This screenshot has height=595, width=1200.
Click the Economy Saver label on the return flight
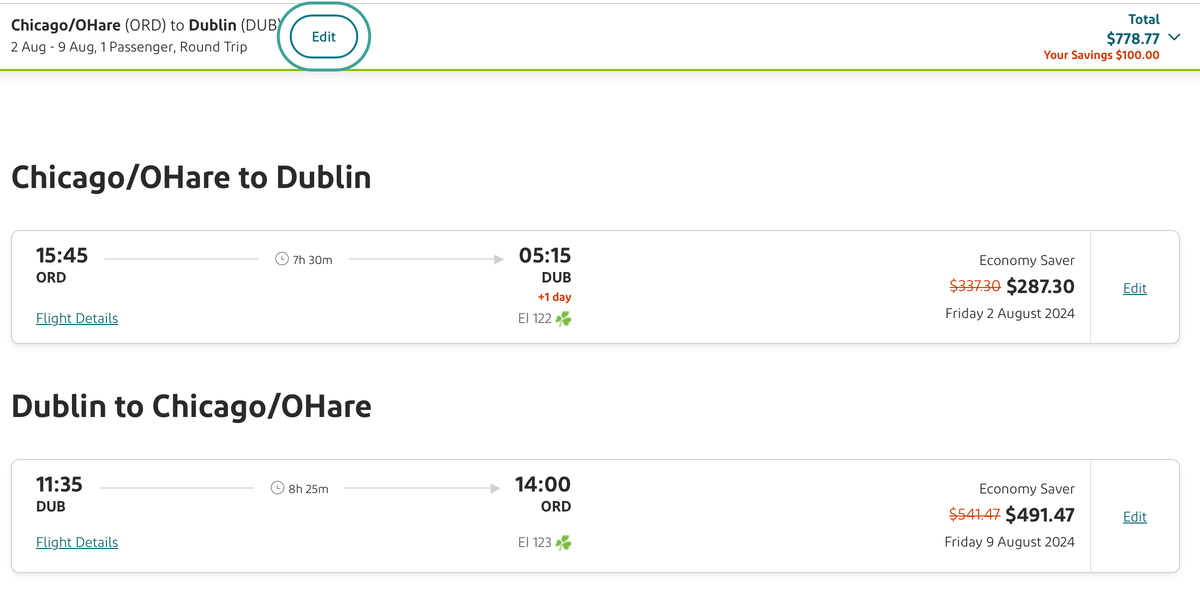coord(1027,489)
